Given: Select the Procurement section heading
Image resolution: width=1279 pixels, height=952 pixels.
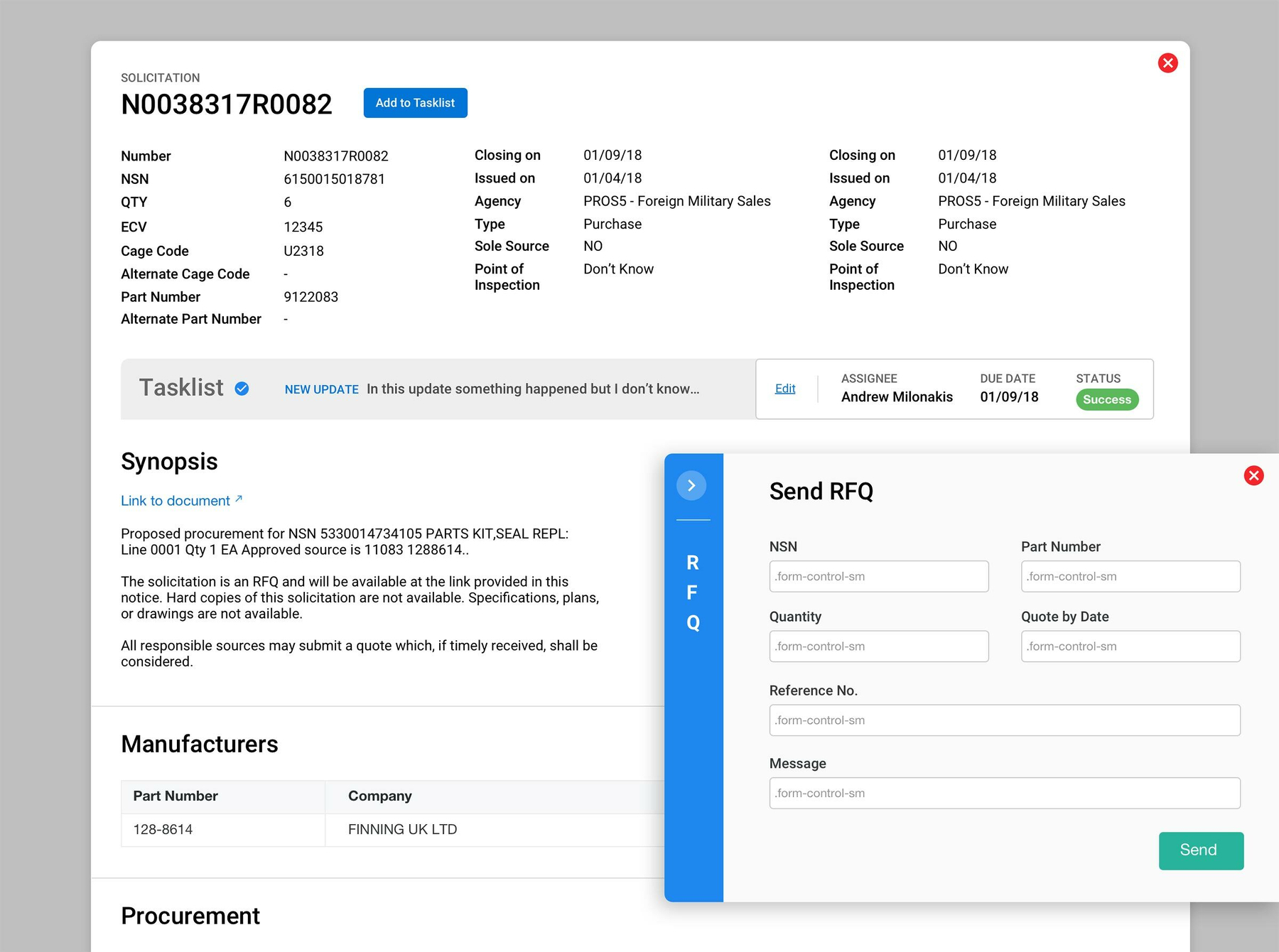Looking at the screenshot, I should tap(190, 916).
